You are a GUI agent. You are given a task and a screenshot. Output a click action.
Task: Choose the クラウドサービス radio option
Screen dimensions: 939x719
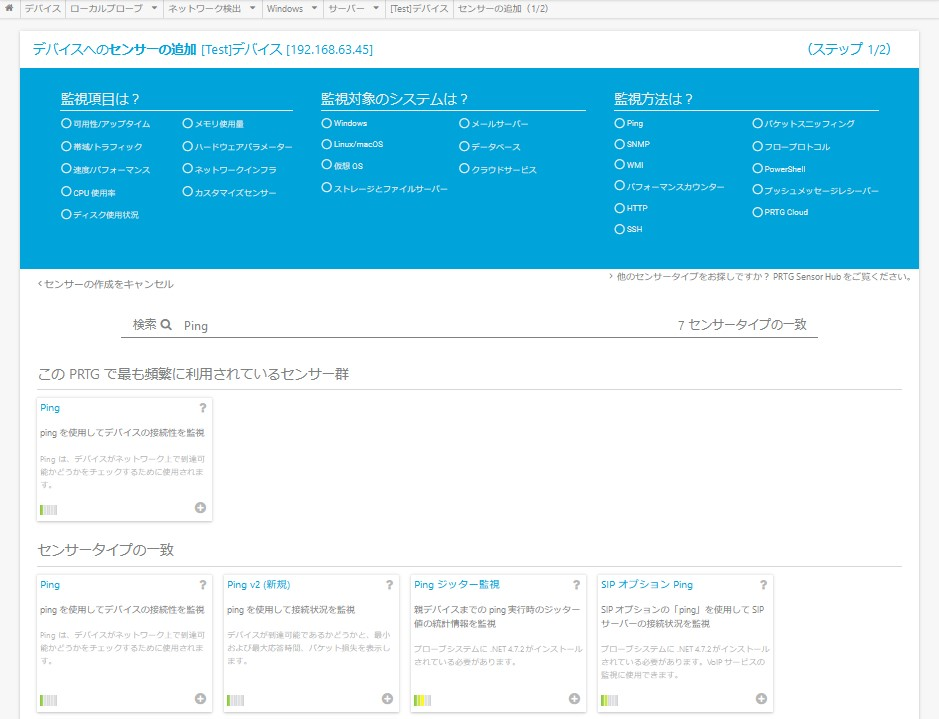(x=464, y=169)
